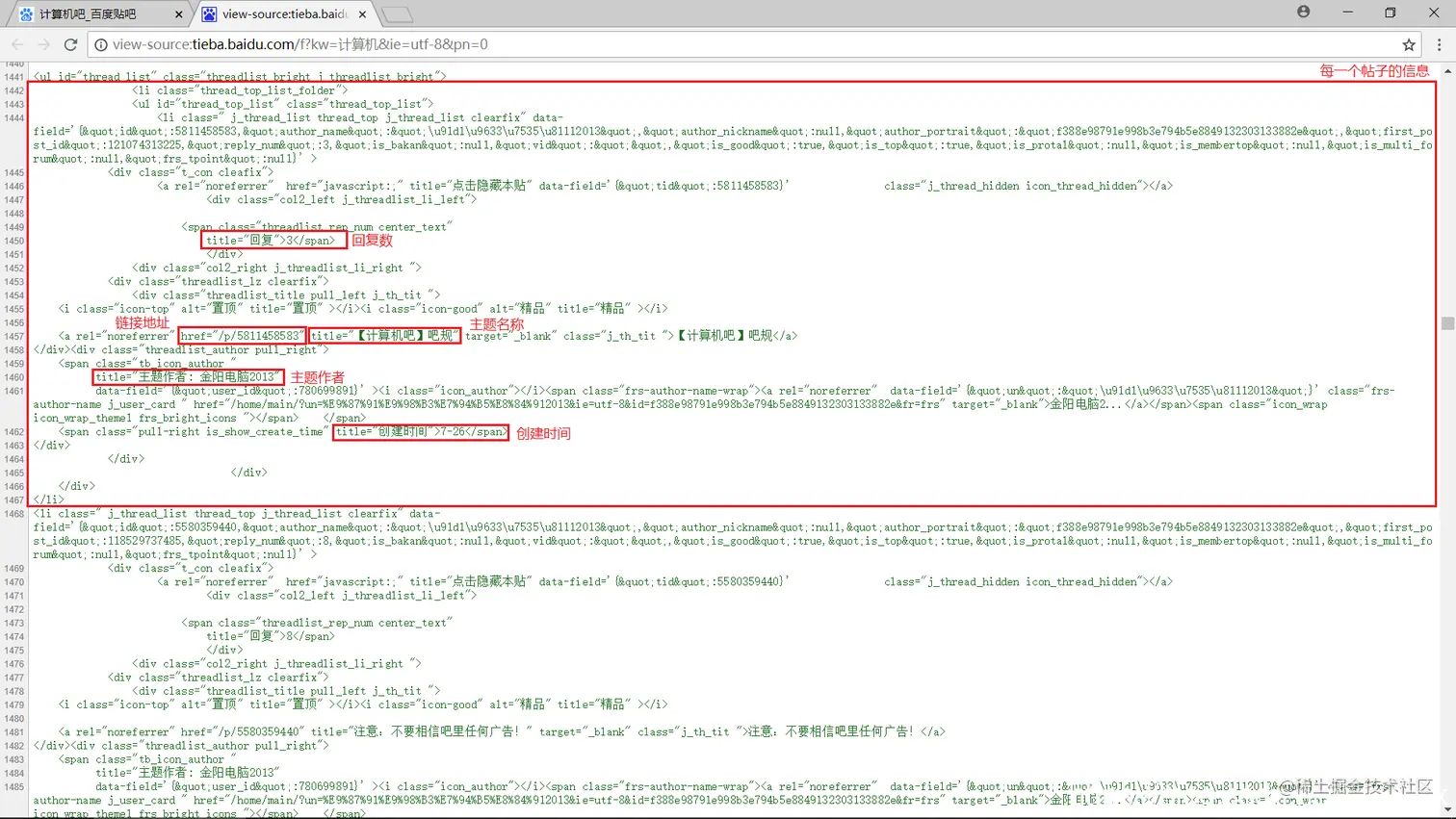Maximize the Chrome window
The image size is (1456, 819).
click(1390, 12)
